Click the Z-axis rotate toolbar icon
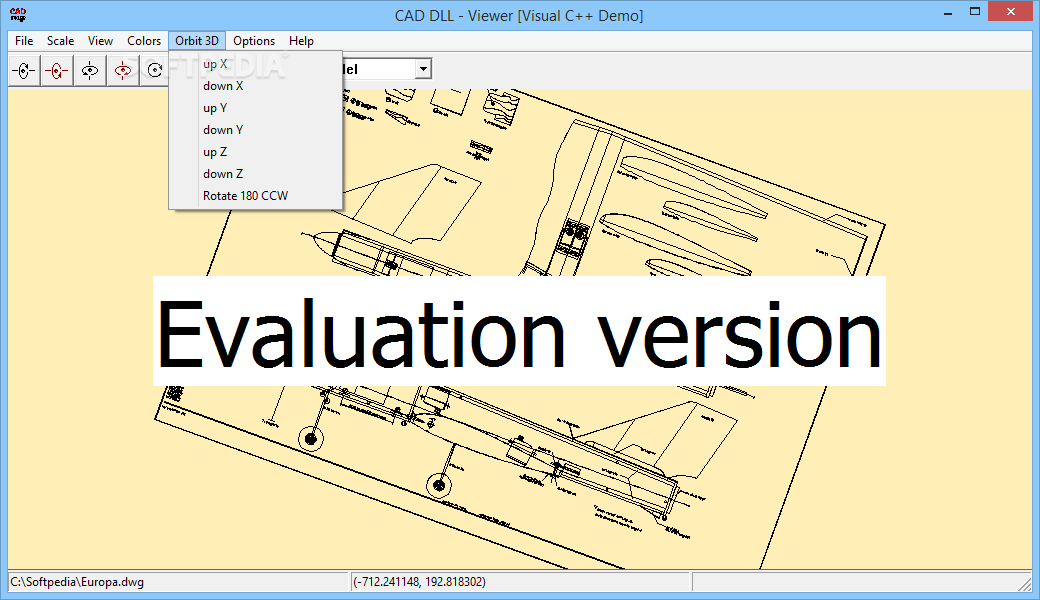The image size is (1040, 600). pyautogui.click(x=155, y=70)
